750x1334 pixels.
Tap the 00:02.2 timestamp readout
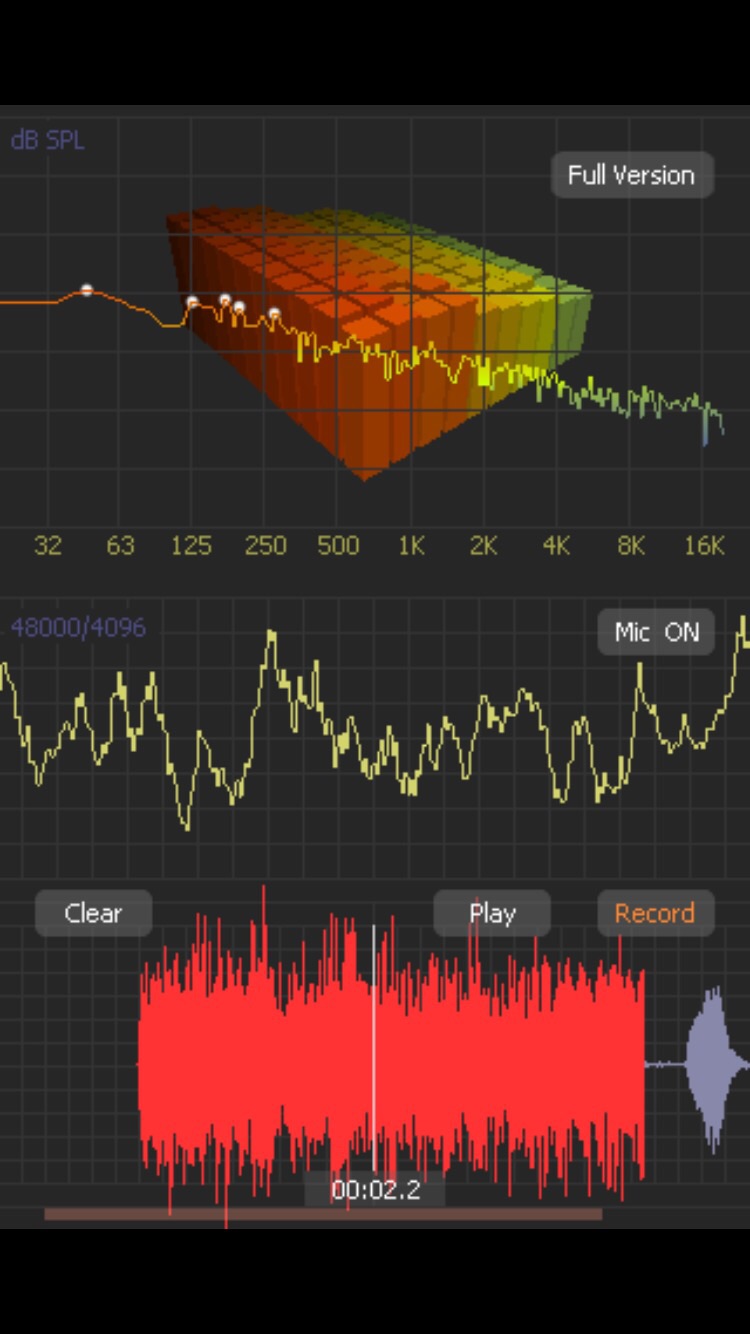(375, 1190)
